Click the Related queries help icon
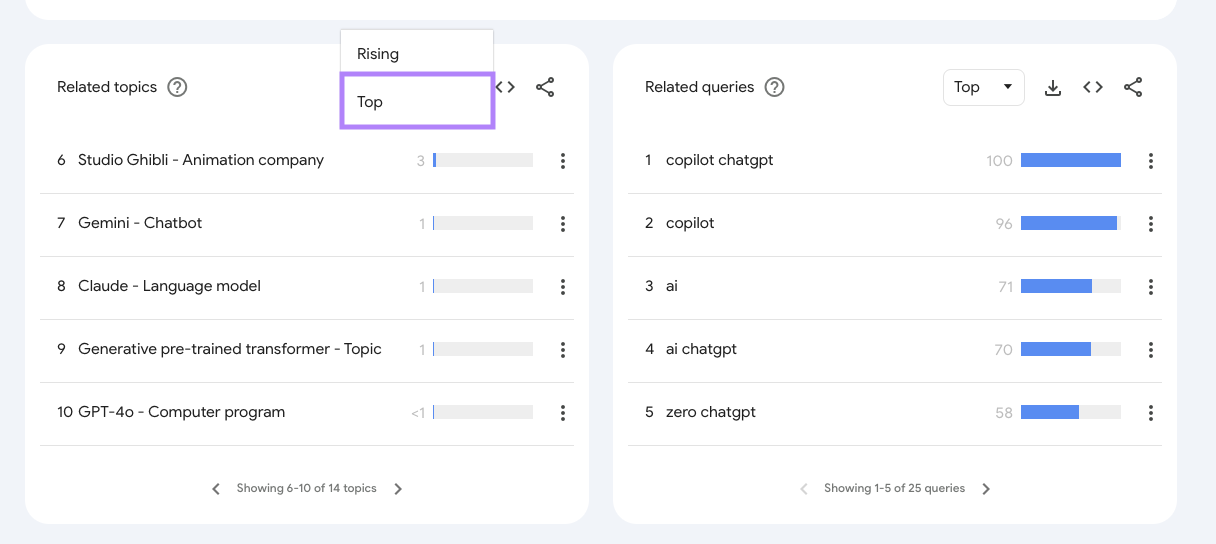This screenshot has height=544, width=1216. point(774,87)
